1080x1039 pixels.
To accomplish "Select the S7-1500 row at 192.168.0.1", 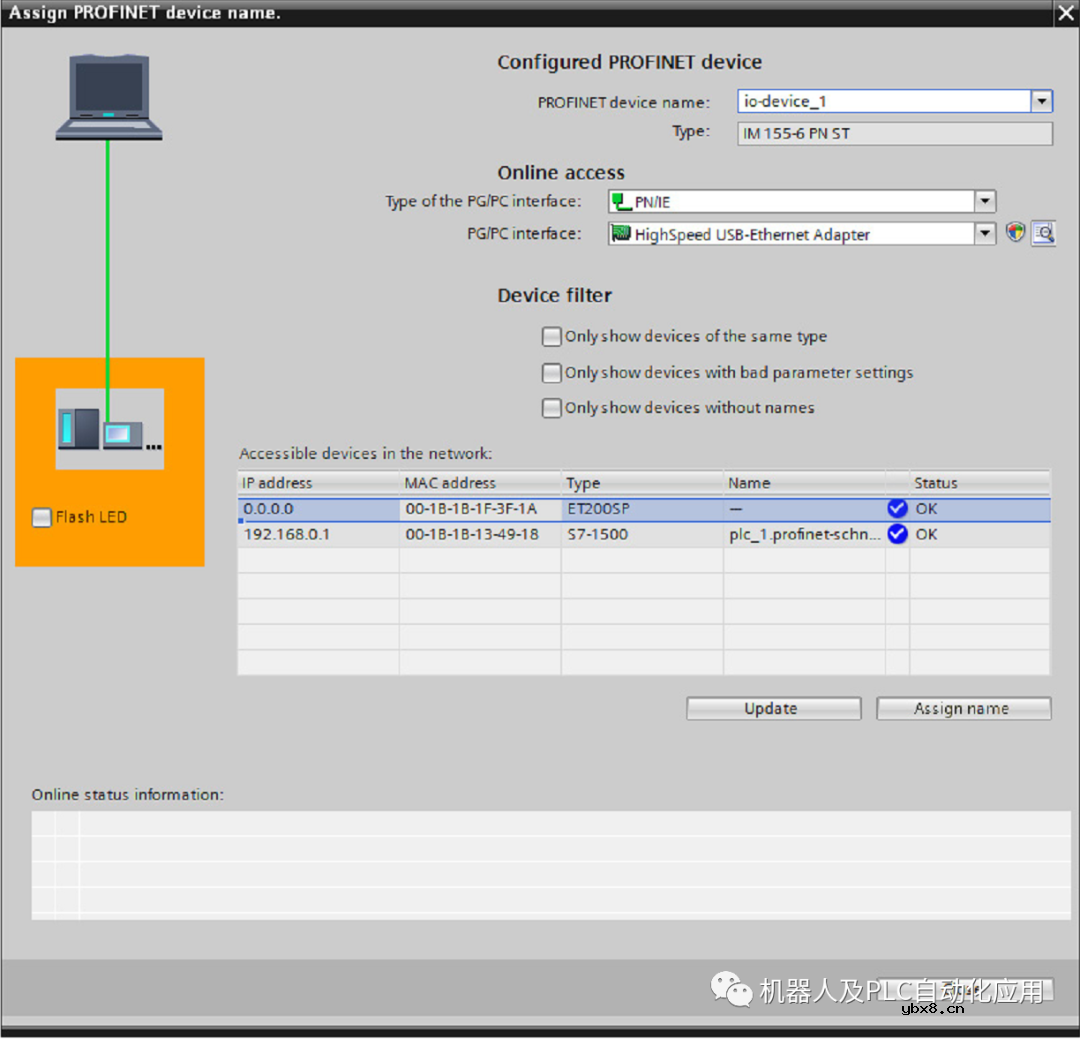I will pyautogui.click(x=480, y=534).
